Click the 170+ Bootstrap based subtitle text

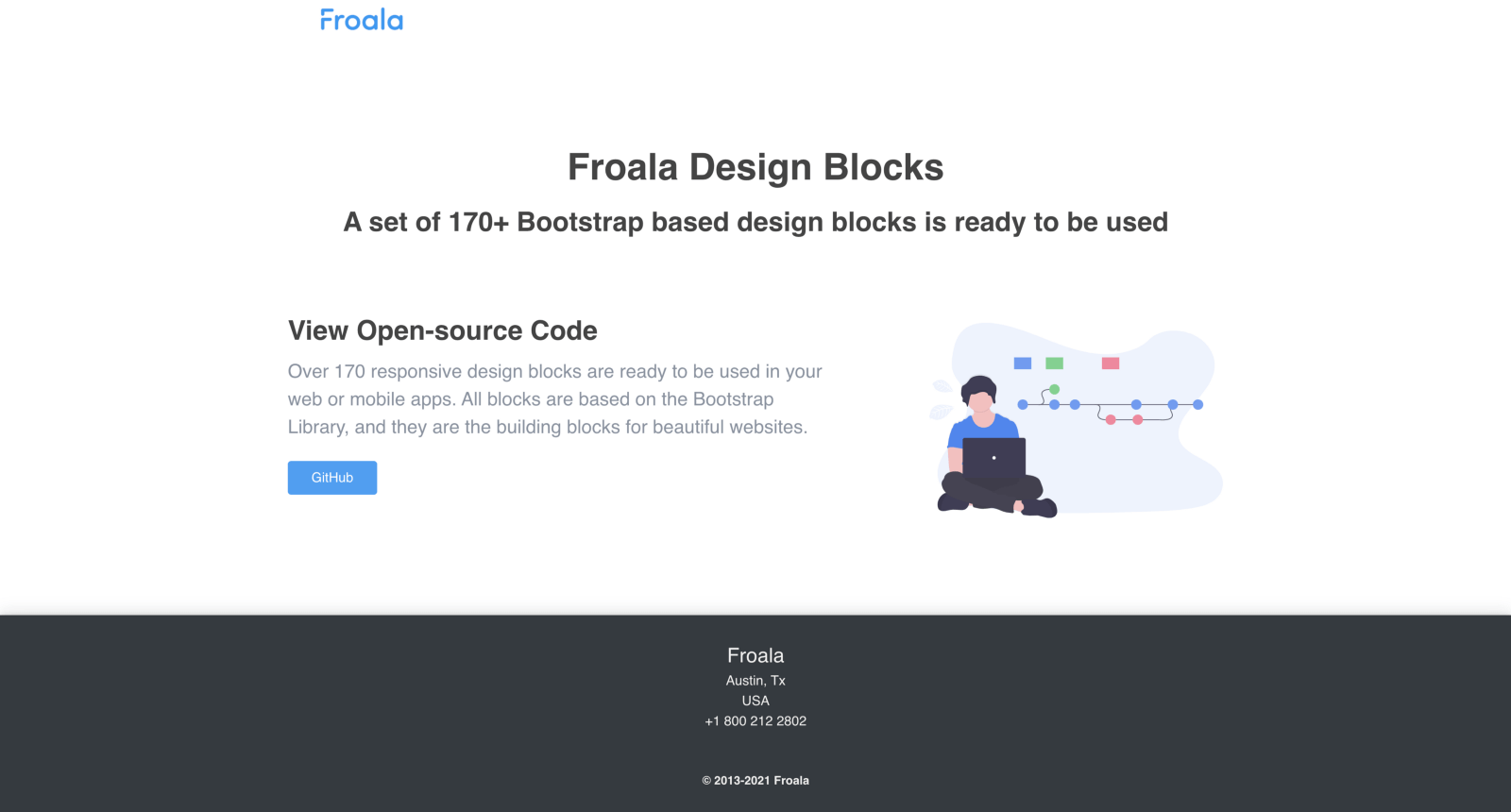755,222
